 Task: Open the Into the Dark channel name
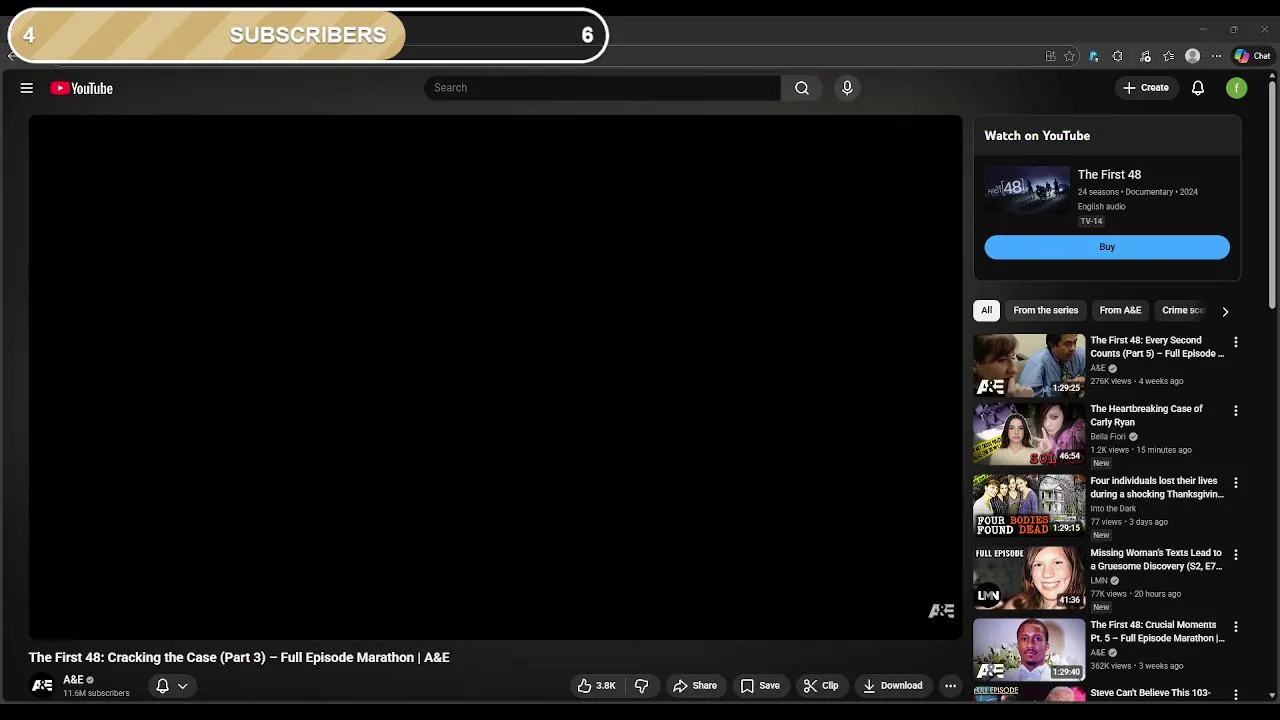pos(1113,509)
